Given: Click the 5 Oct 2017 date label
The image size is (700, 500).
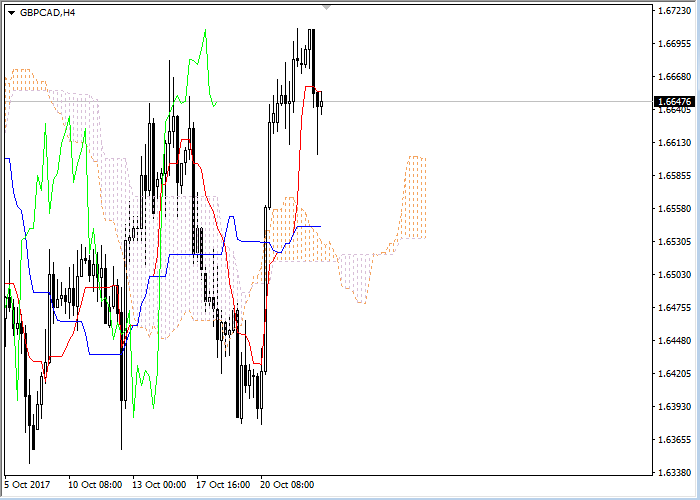Looking at the screenshot, I should coord(27,484).
